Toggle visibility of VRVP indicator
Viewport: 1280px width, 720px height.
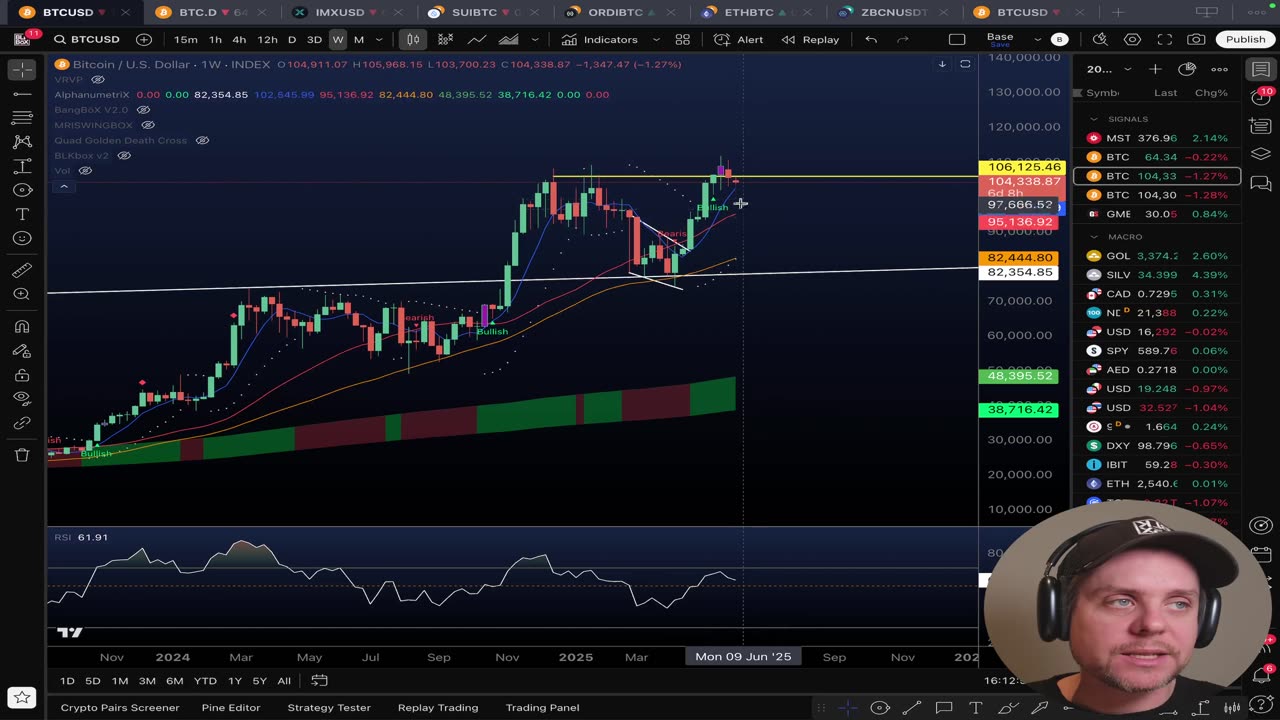pyautogui.click(x=98, y=79)
